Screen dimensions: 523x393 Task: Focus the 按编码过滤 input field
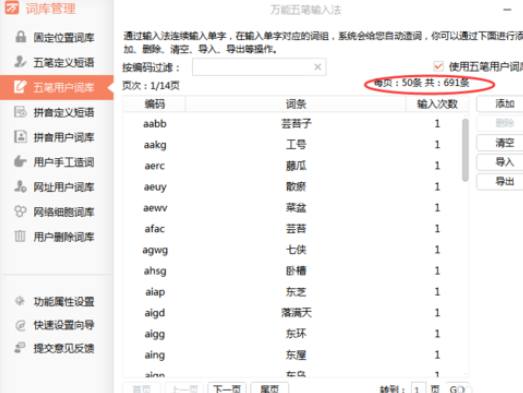point(259,67)
